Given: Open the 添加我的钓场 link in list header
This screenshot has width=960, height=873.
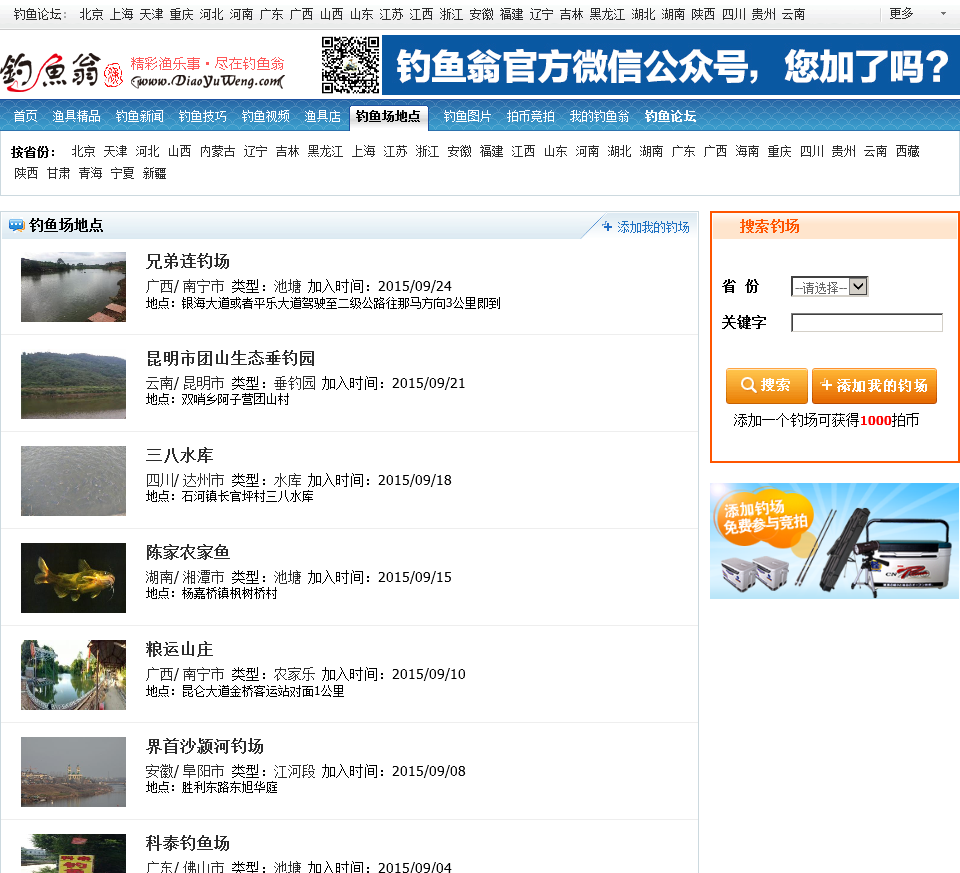Looking at the screenshot, I should tap(653, 227).
